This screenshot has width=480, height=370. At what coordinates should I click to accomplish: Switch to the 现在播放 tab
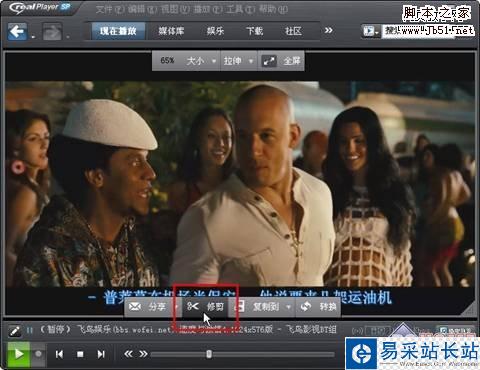(x=118, y=31)
